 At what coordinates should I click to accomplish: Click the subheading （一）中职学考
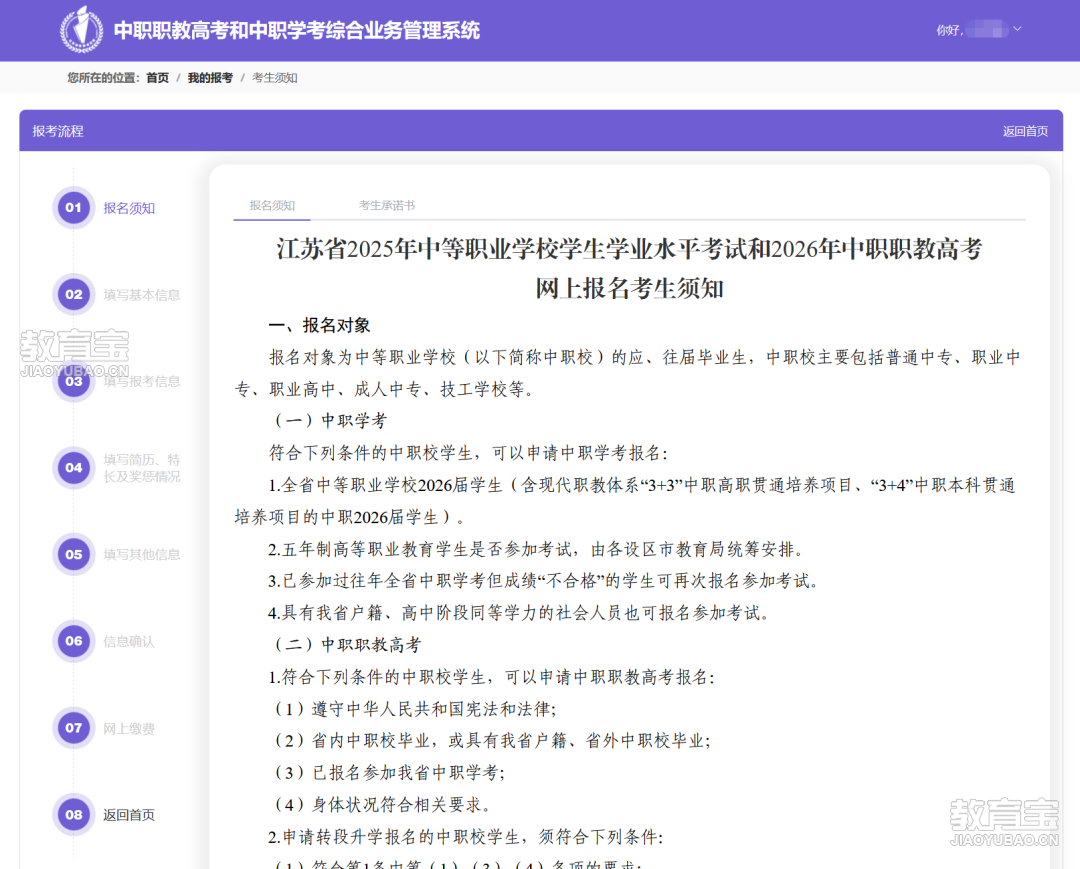tap(331, 421)
